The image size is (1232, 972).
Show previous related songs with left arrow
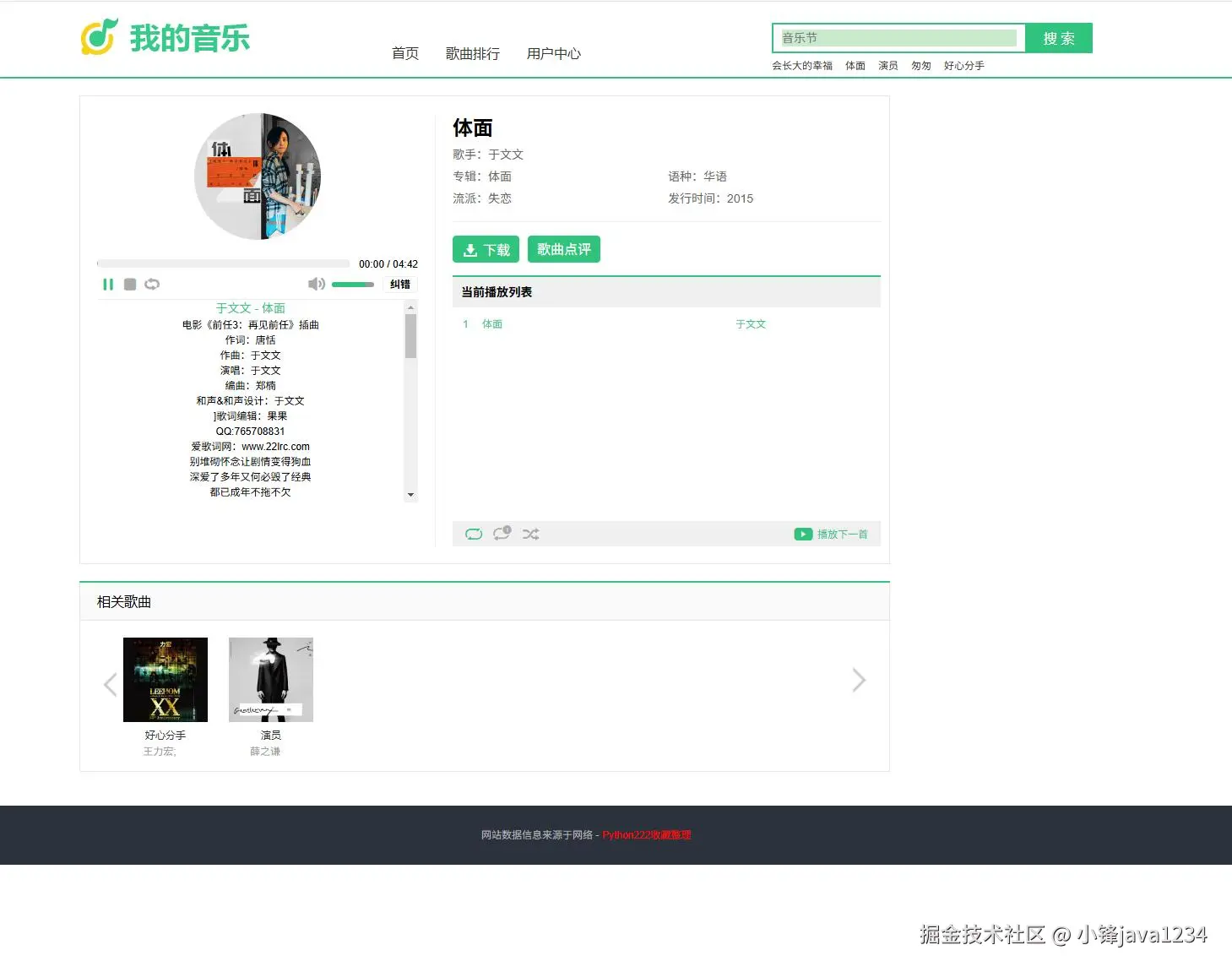110,683
